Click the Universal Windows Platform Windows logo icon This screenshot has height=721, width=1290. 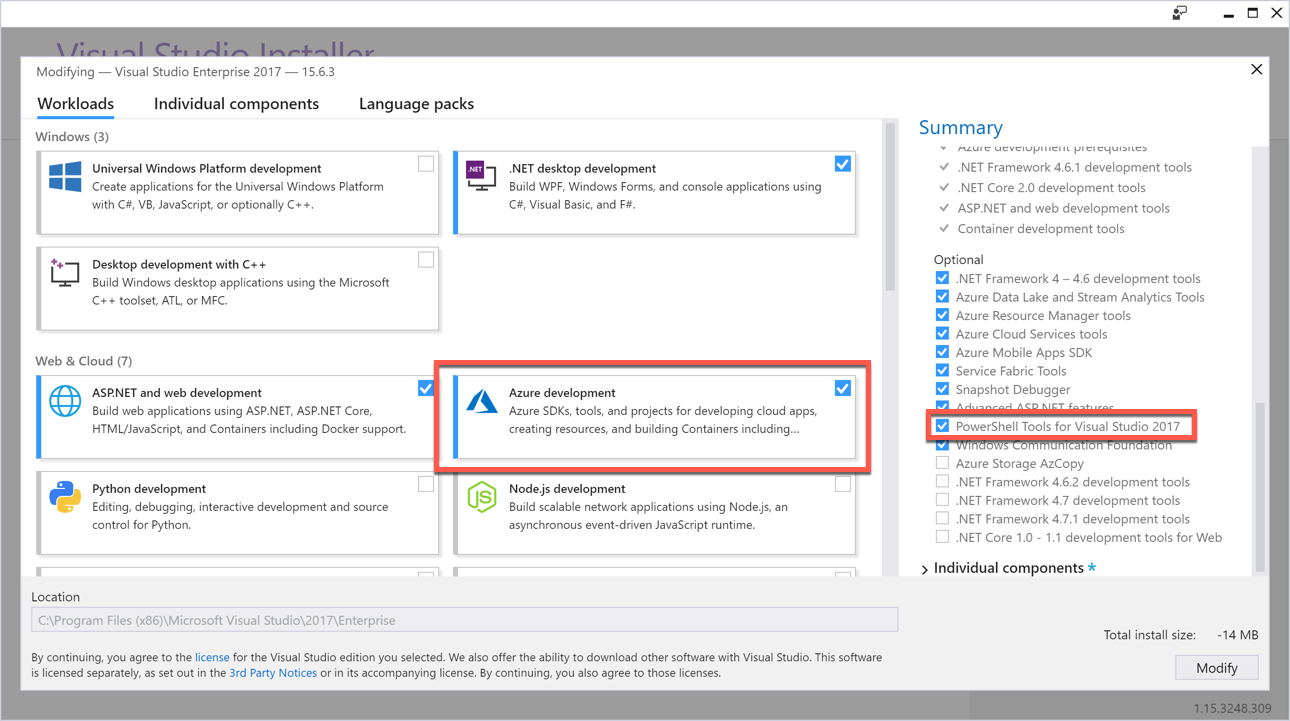65,178
